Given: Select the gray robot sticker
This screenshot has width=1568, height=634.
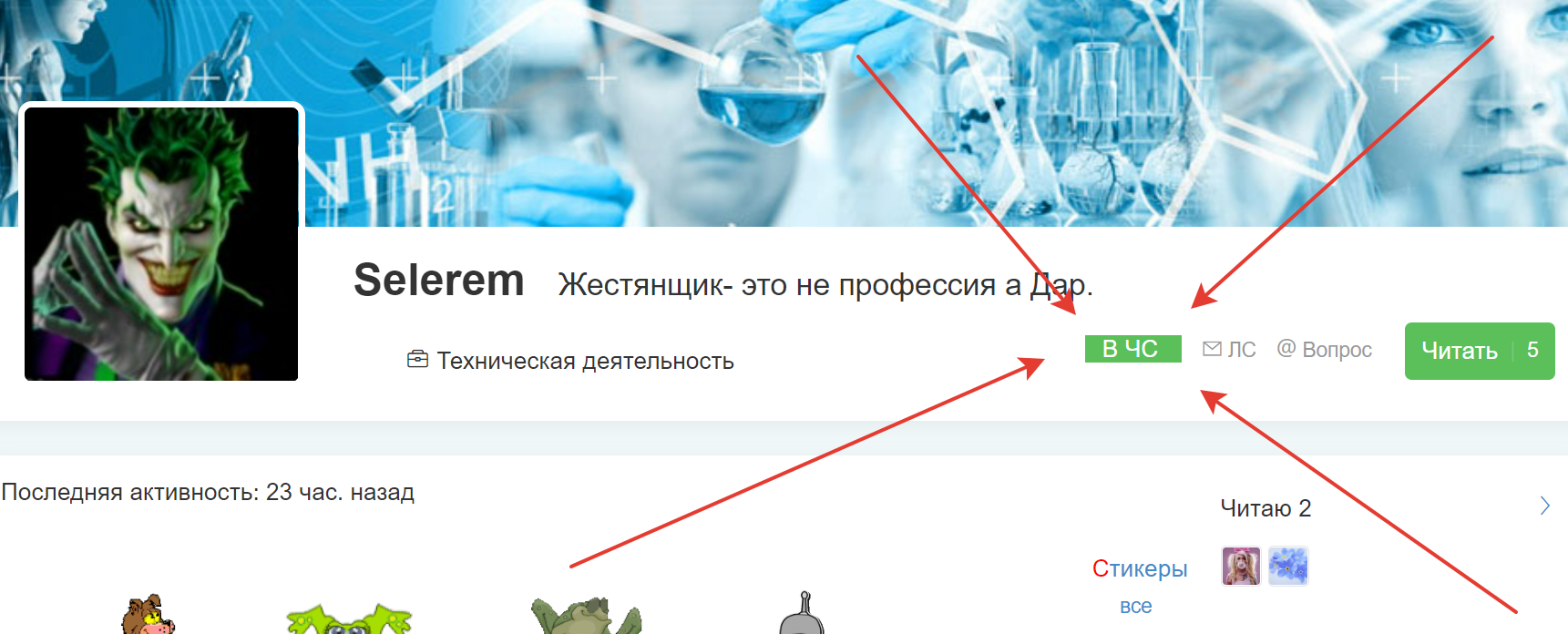Looking at the screenshot, I should (803, 612).
